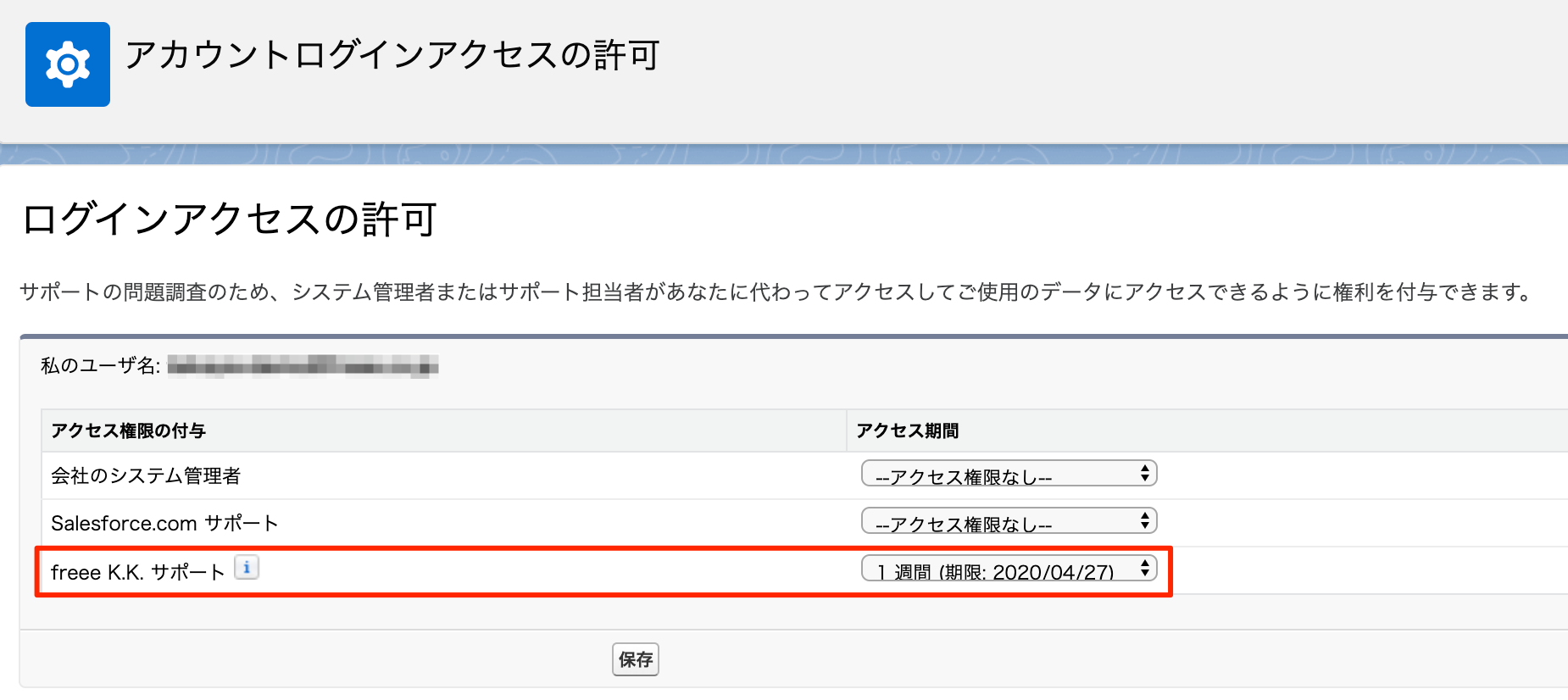Viewport: 1568px width, 700px height.
Task: Select the freee K.K. サポート row label
Action: click(137, 572)
